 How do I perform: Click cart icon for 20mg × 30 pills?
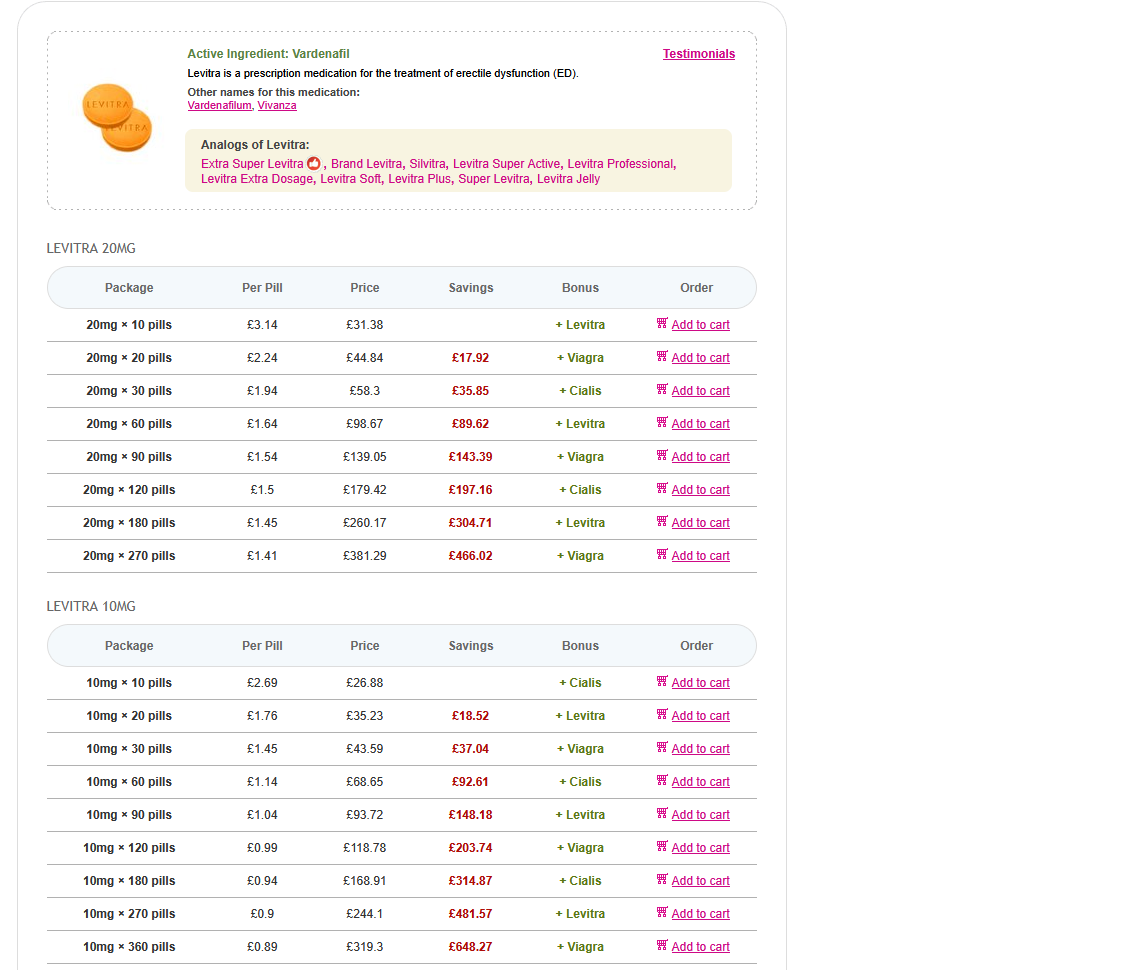pos(662,389)
